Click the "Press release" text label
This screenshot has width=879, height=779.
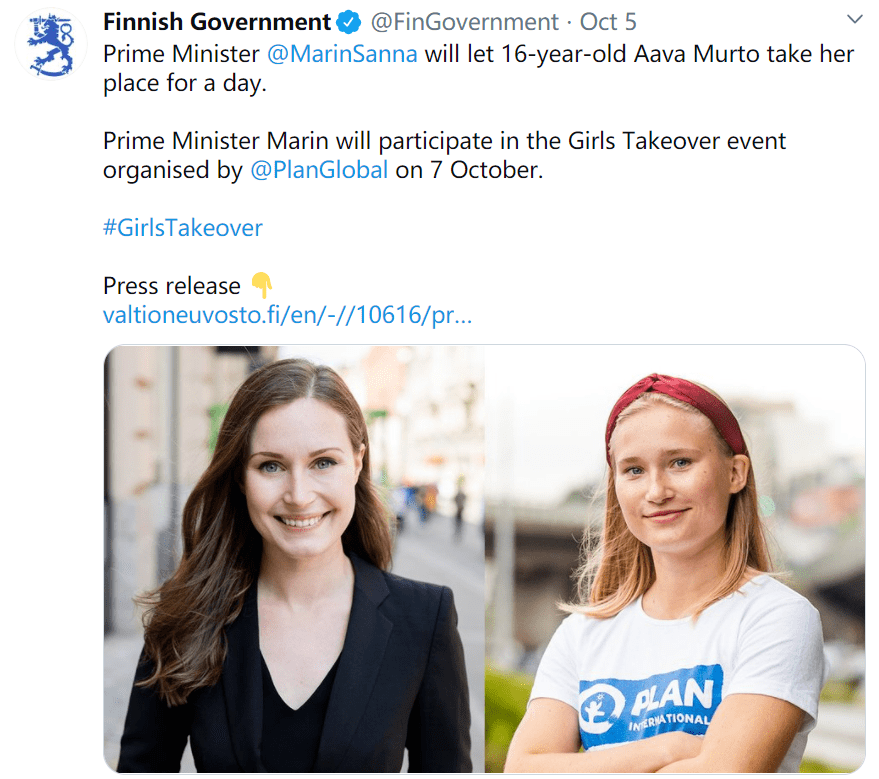tap(172, 286)
